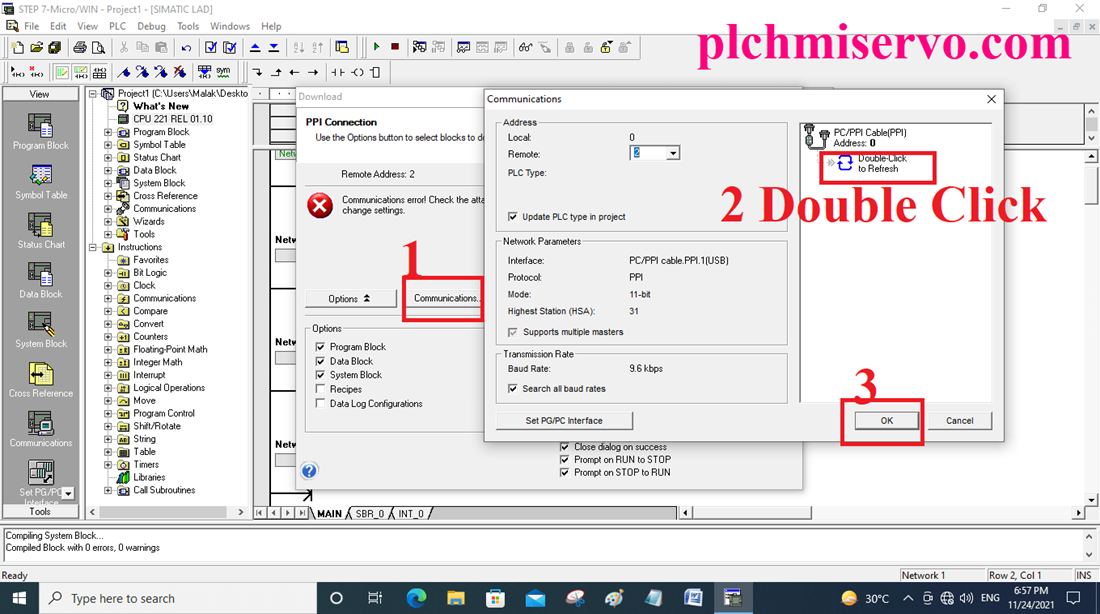This screenshot has width=1100, height=614.
Task: Switch to the SBR_0 tab
Action: coord(369,514)
